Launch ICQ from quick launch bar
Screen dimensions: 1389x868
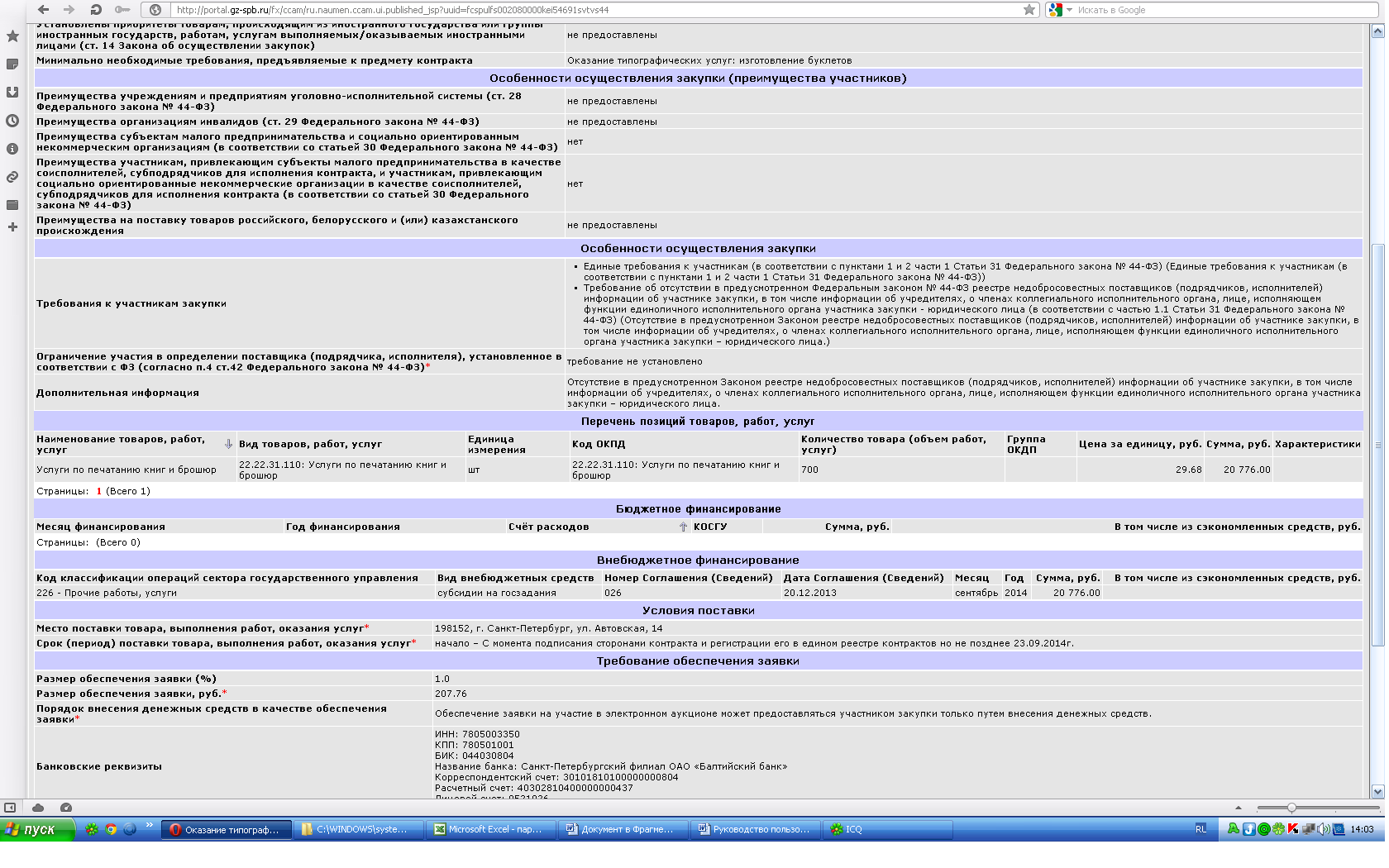(92, 829)
